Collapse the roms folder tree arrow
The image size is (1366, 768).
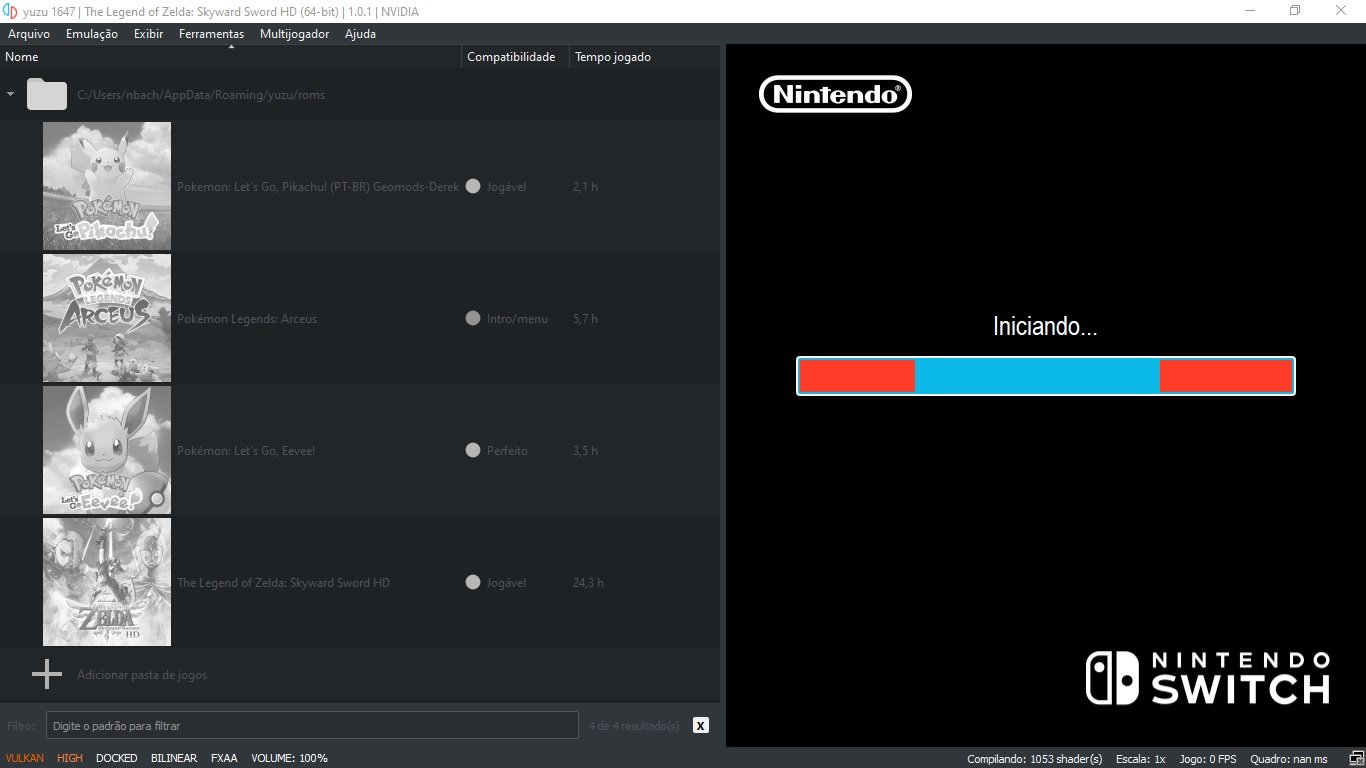coord(10,95)
